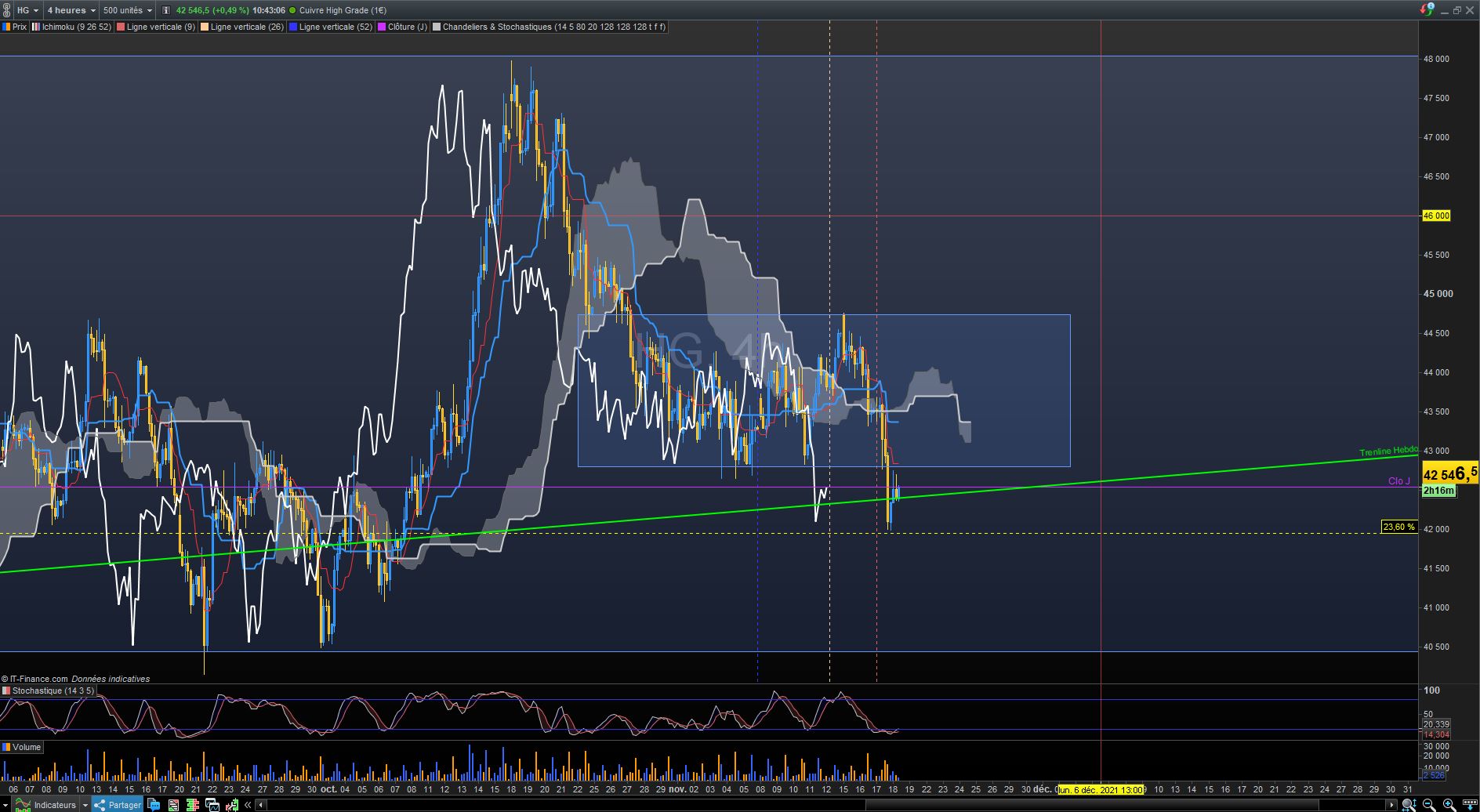This screenshot has width=1480, height=812.
Task: Click the Ichimoku legend color icon
Action: (36, 27)
